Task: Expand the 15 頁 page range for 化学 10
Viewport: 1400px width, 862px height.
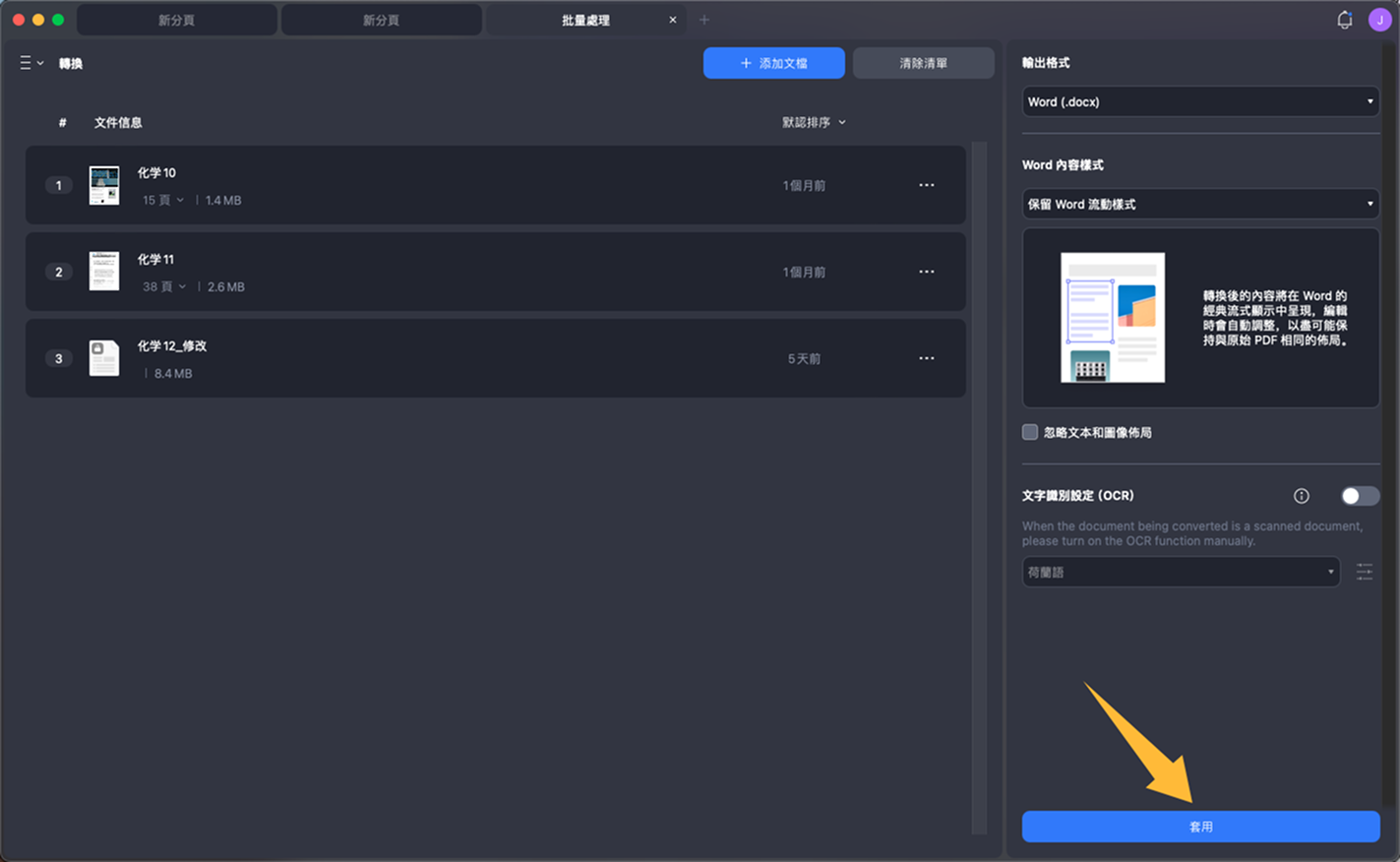Action: point(163,200)
